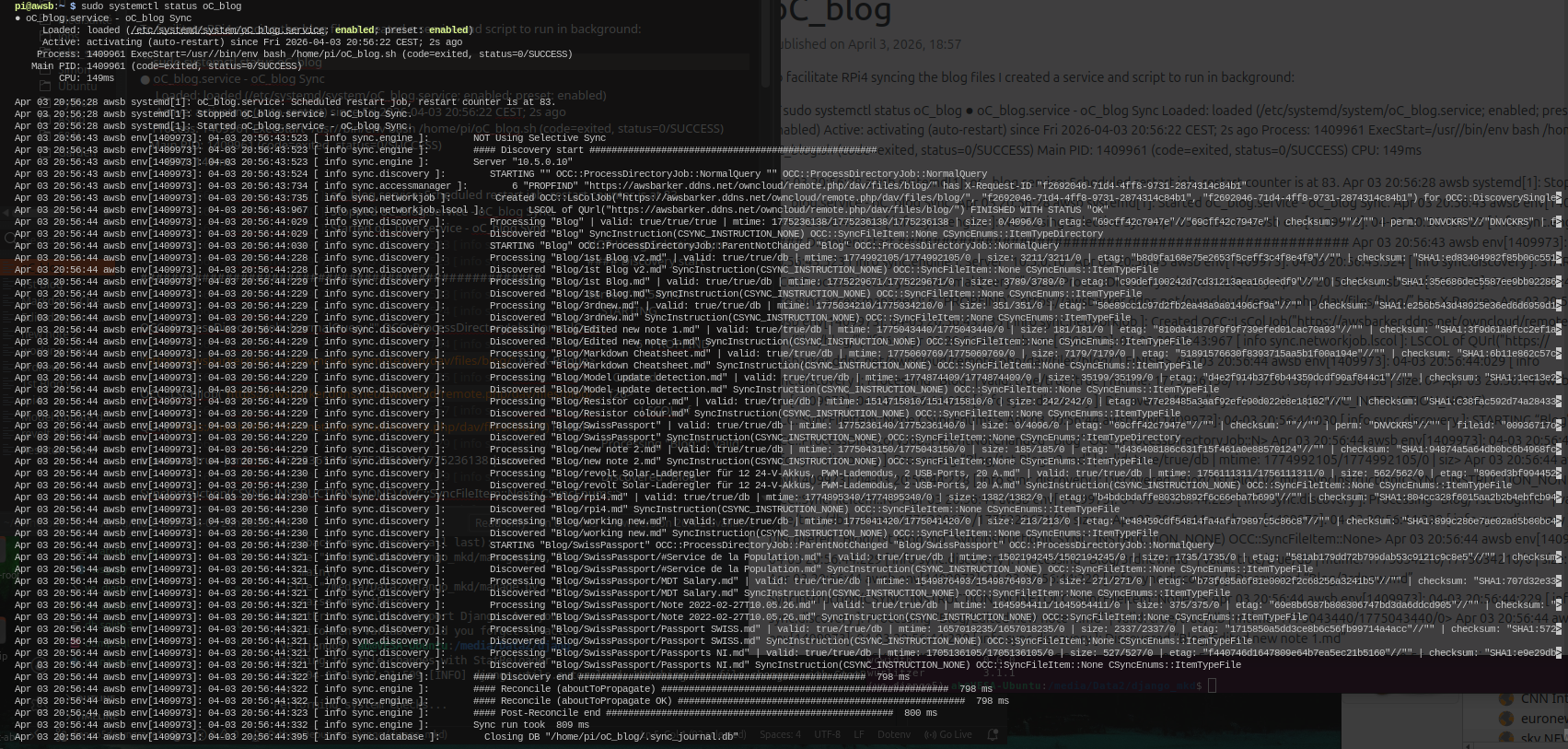Click the 'Published on April 3, 2026, 18:57' date

tap(871, 44)
